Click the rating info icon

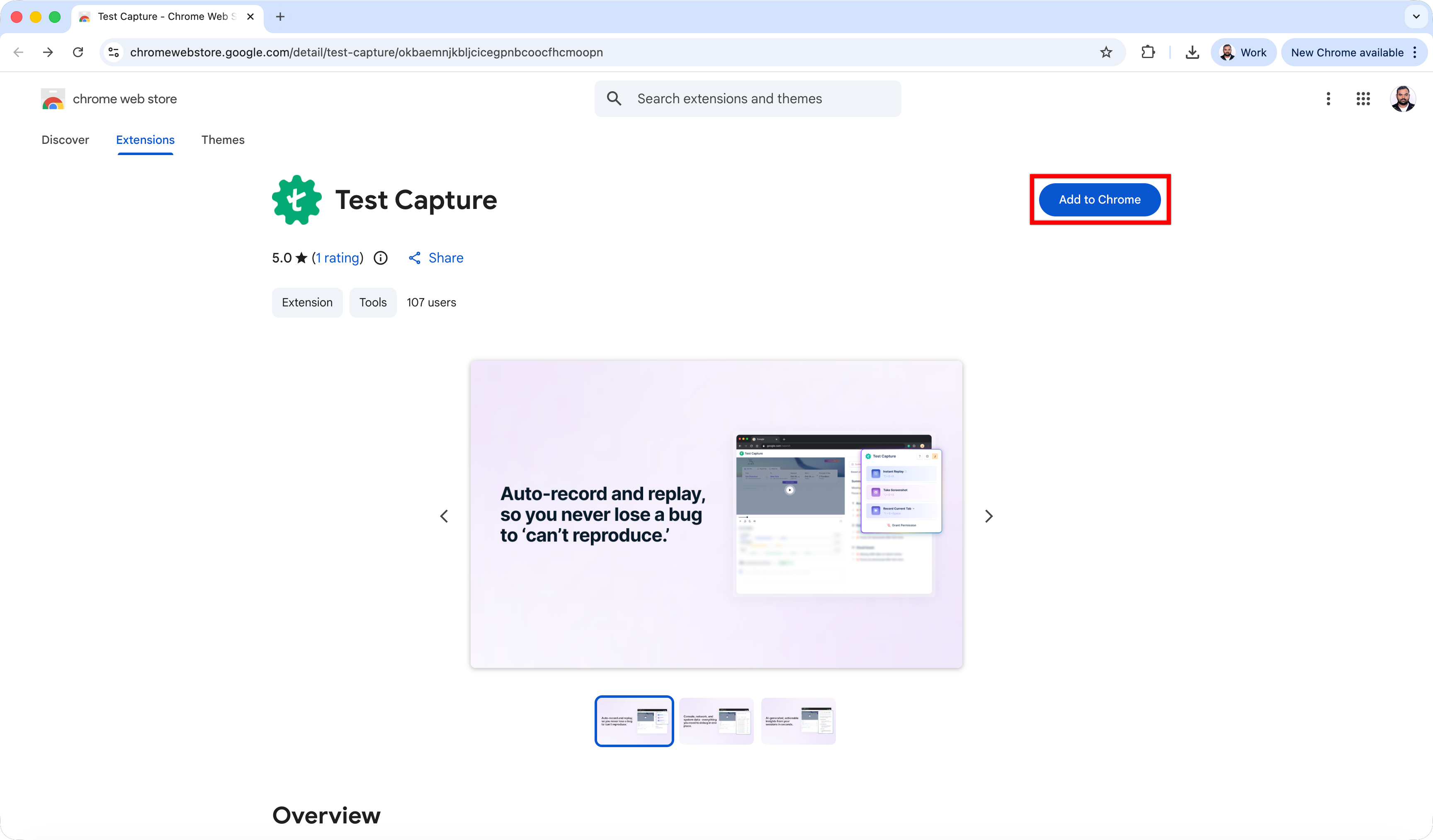[380, 257]
